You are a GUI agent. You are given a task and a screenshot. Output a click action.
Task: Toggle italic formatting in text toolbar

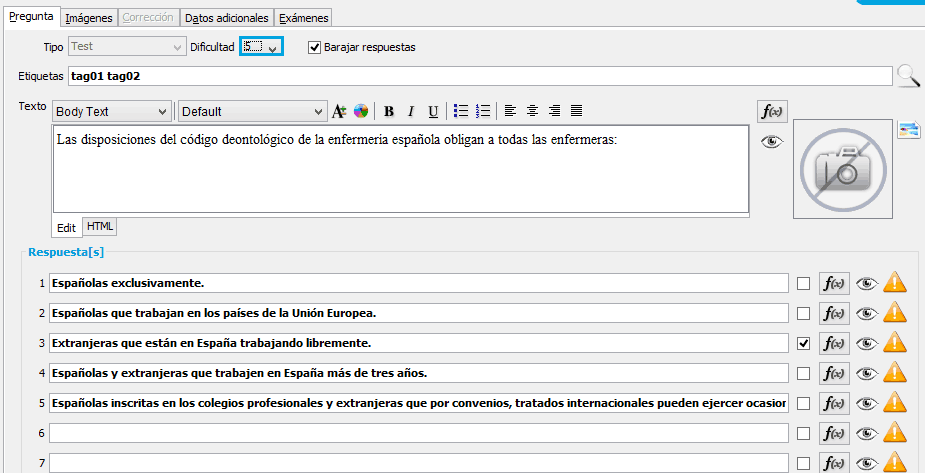pos(411,111)
